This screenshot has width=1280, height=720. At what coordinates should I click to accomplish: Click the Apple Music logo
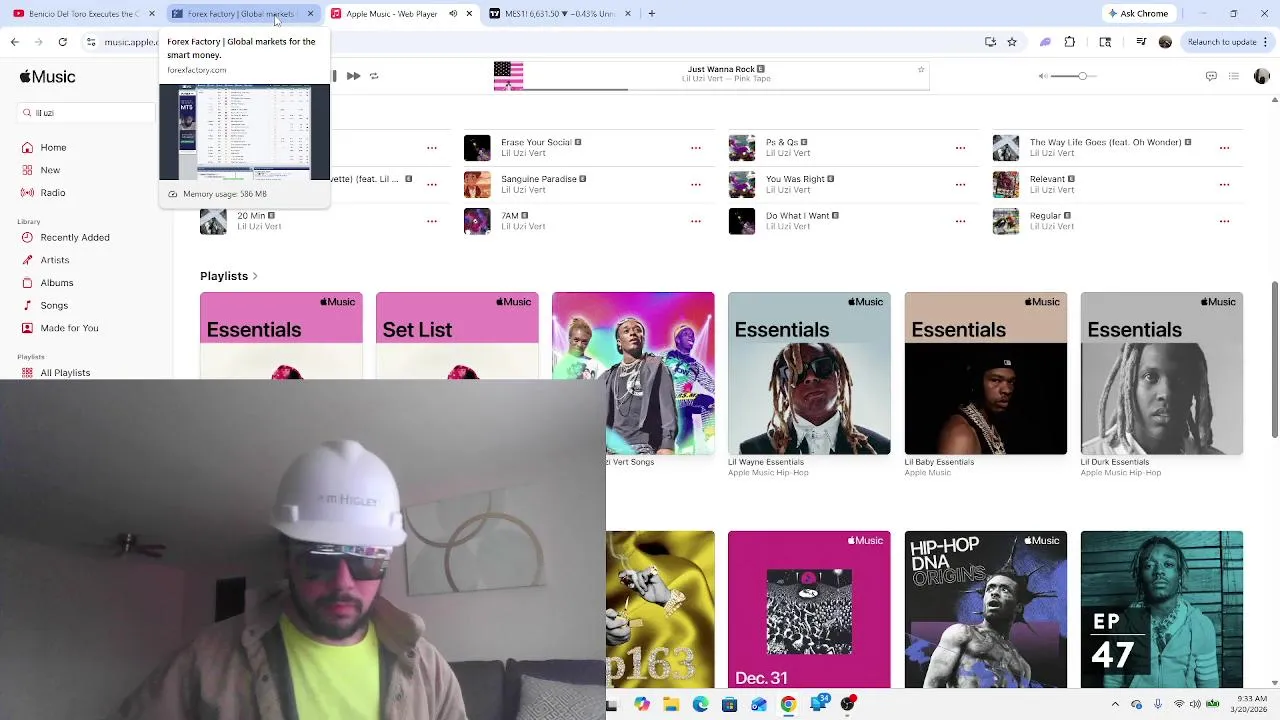point(47,77)
